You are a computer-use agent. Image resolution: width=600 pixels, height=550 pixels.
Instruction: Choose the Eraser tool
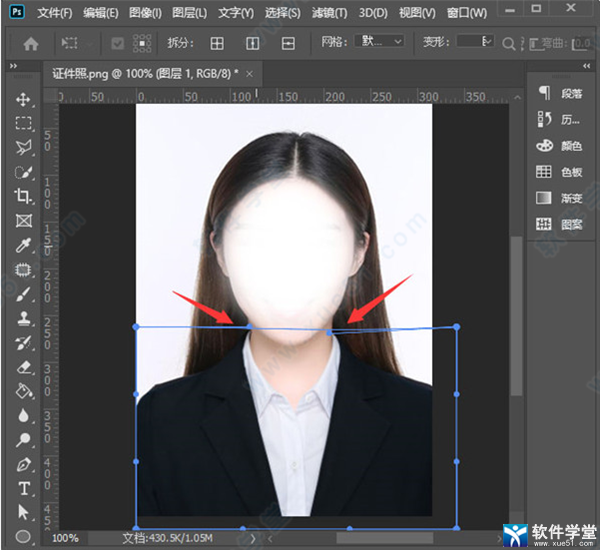coord(23,367)
